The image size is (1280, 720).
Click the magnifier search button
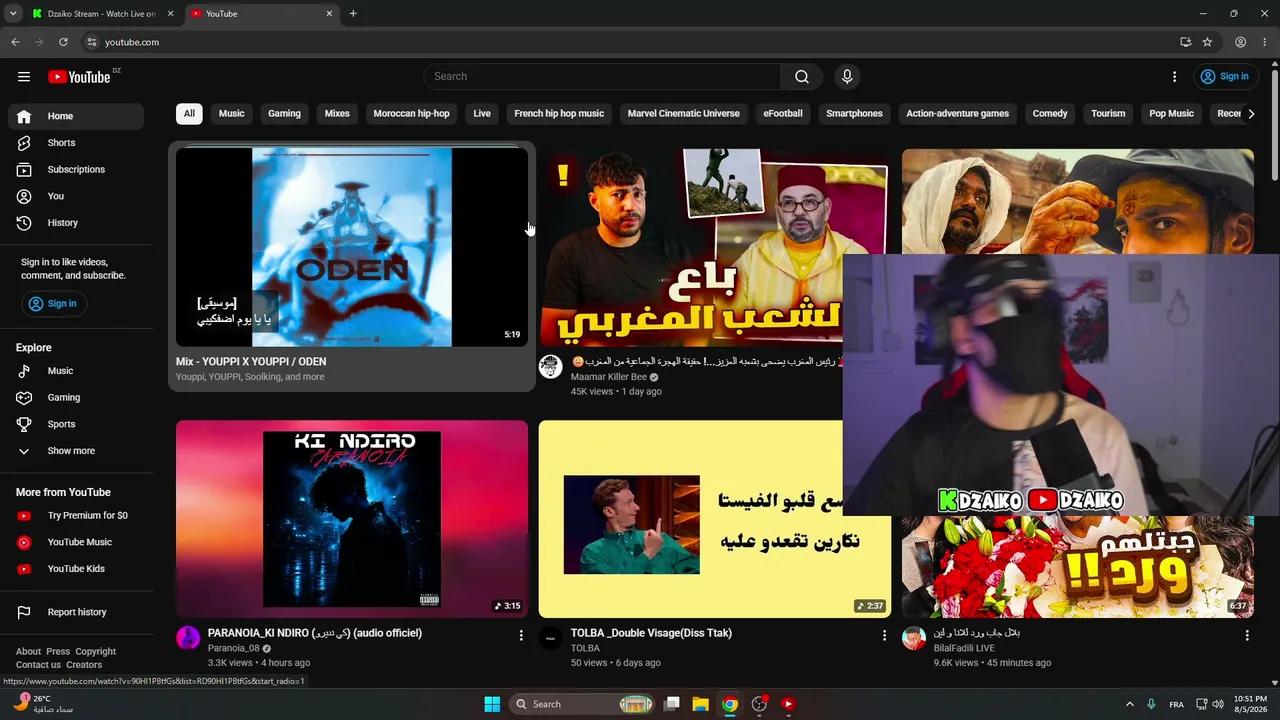click(802, 77)
